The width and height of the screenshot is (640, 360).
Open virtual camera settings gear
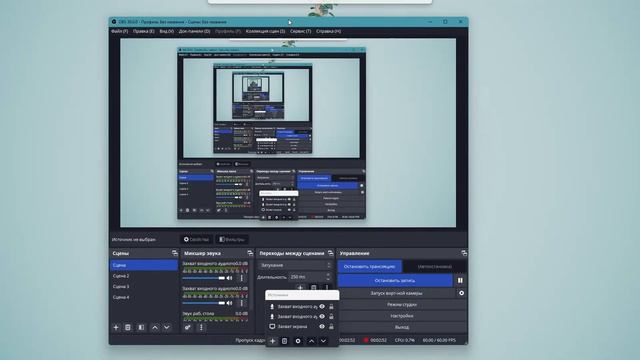[x=461, y=293]
